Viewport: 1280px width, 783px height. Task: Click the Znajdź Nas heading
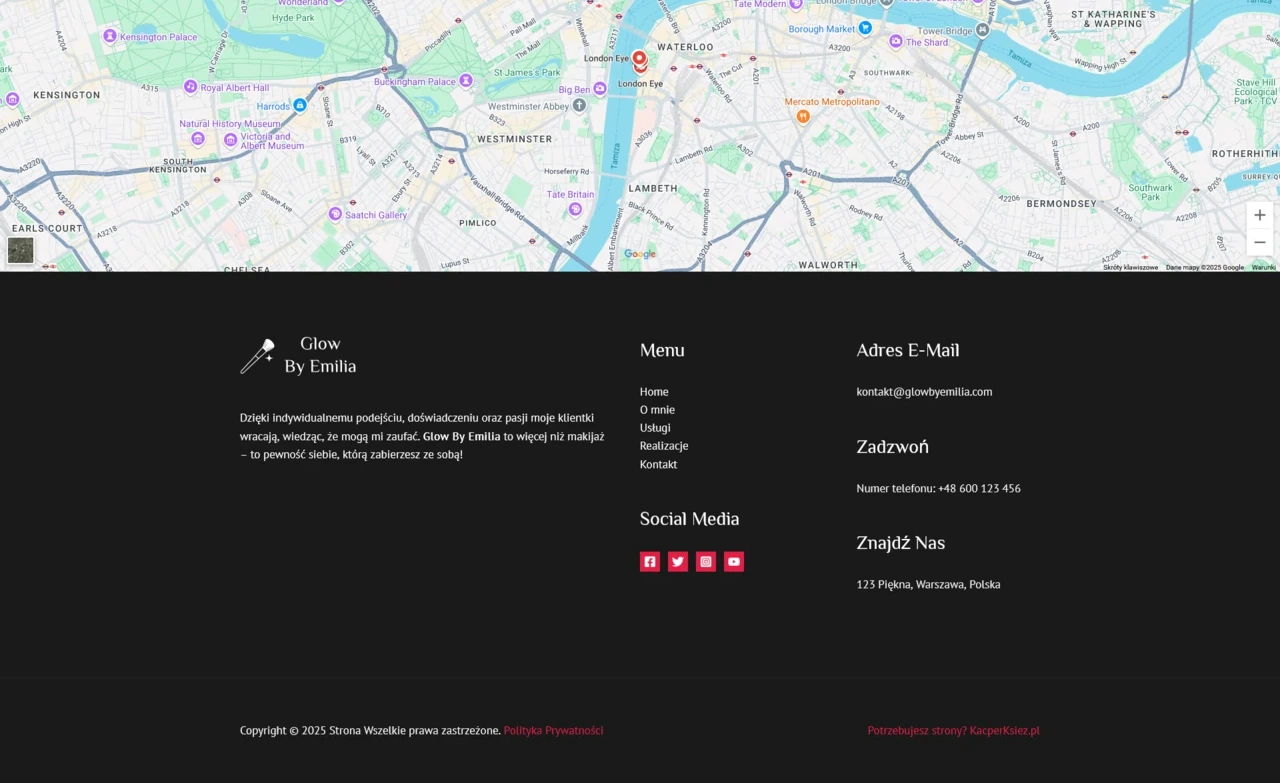[900, 543]
